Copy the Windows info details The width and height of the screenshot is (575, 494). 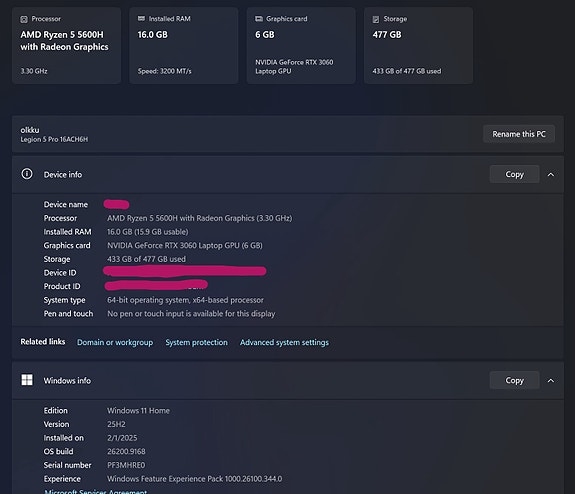tap(514, 380)
